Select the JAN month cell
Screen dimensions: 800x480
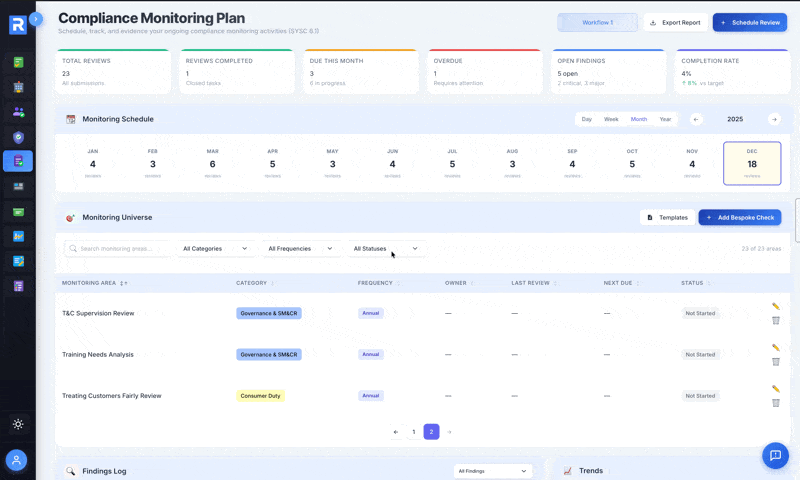click(93, 164)
